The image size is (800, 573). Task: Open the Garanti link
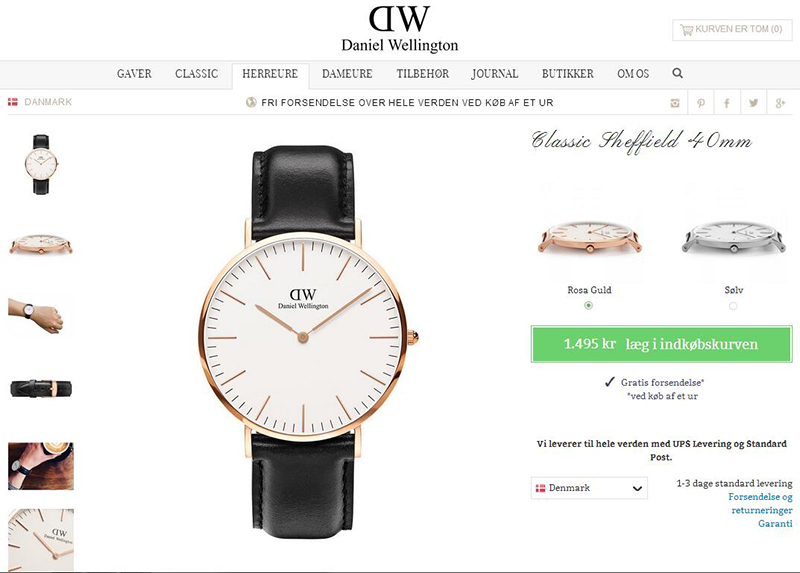pyautogui.click(x=775, y=524)
